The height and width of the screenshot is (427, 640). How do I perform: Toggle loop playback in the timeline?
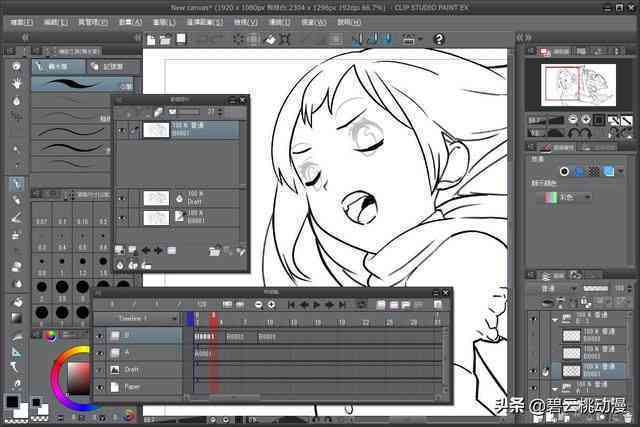coord(361,305)
